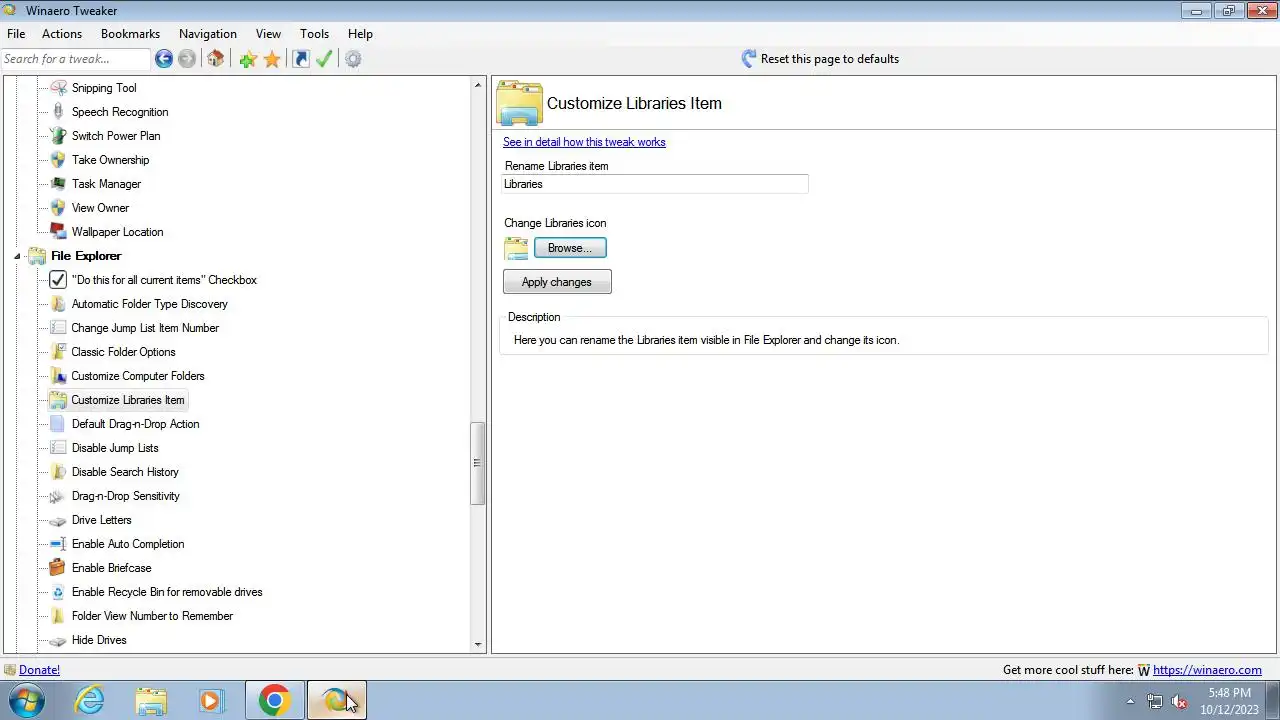Image resolution: width=1280 pixels, height=720 pixels.
Task: Select Folder View Number to Remember
Action: (152, 616)
